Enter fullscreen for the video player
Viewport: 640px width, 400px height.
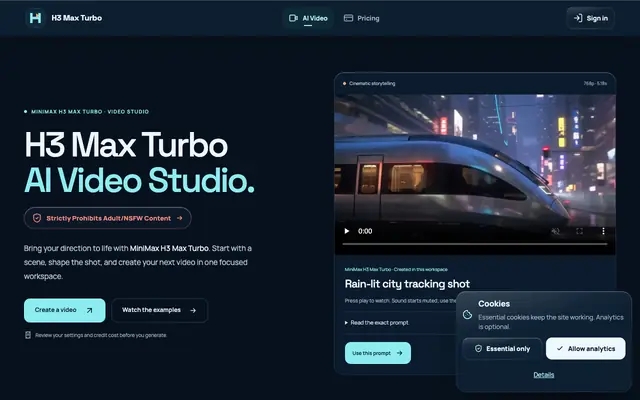(579, 231)
